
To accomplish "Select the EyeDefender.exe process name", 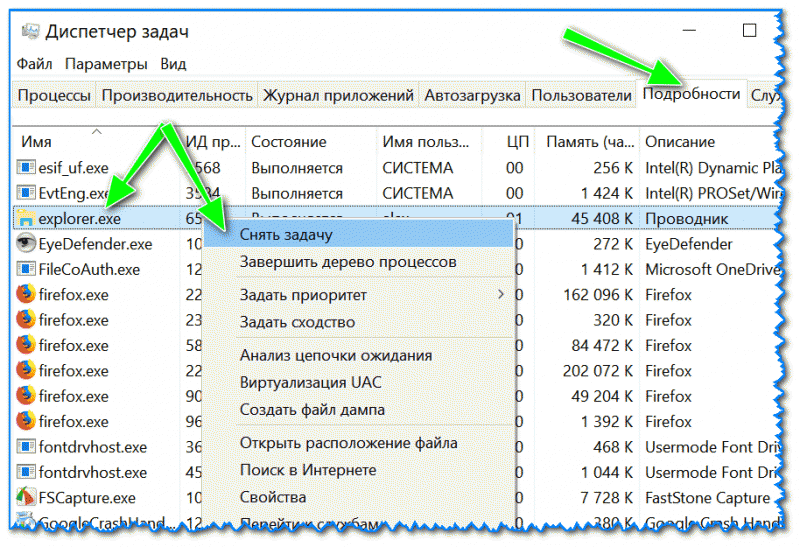I will tap(95, 244).
